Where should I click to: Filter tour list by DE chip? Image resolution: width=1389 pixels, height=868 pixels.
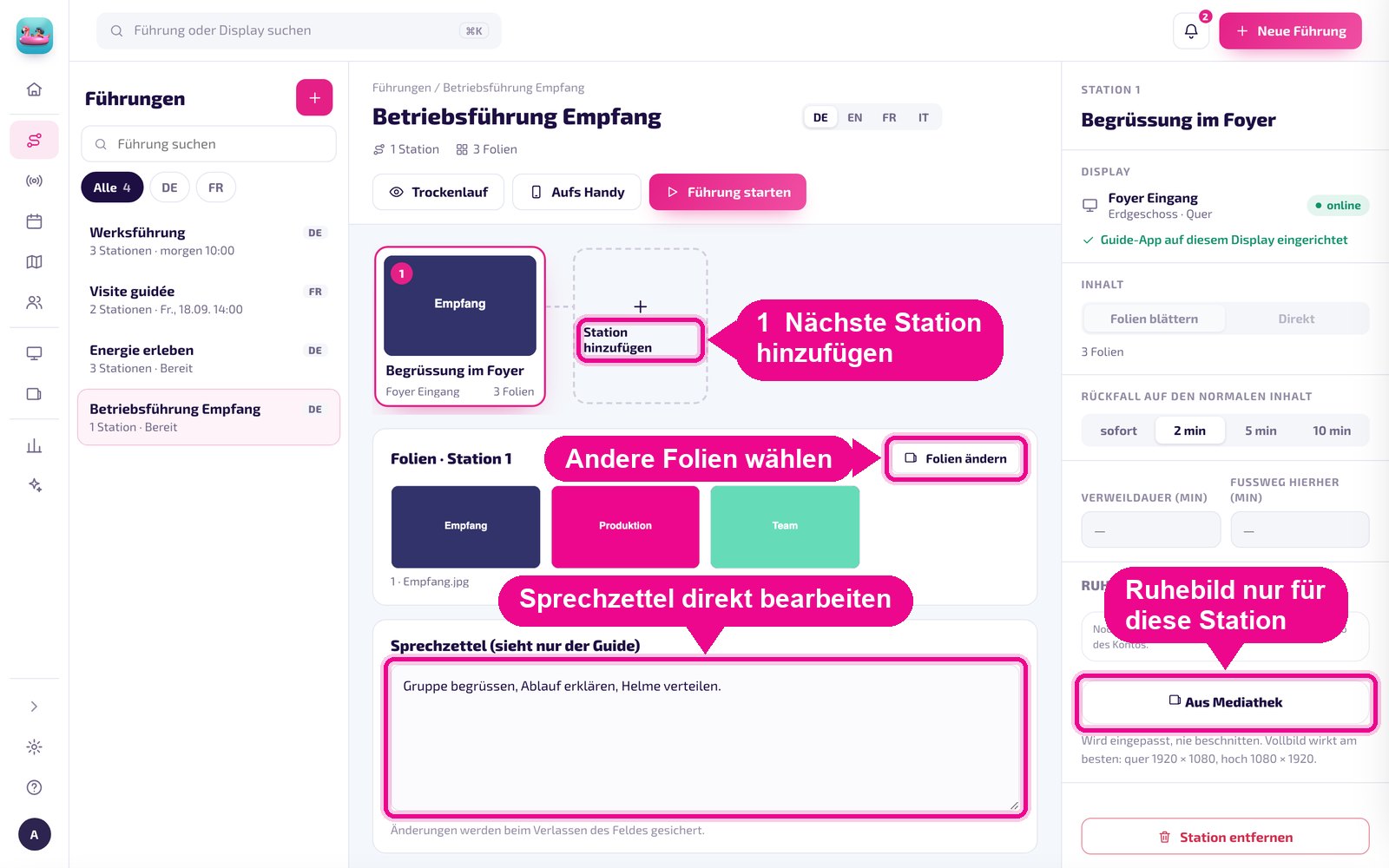coord(169,187)
